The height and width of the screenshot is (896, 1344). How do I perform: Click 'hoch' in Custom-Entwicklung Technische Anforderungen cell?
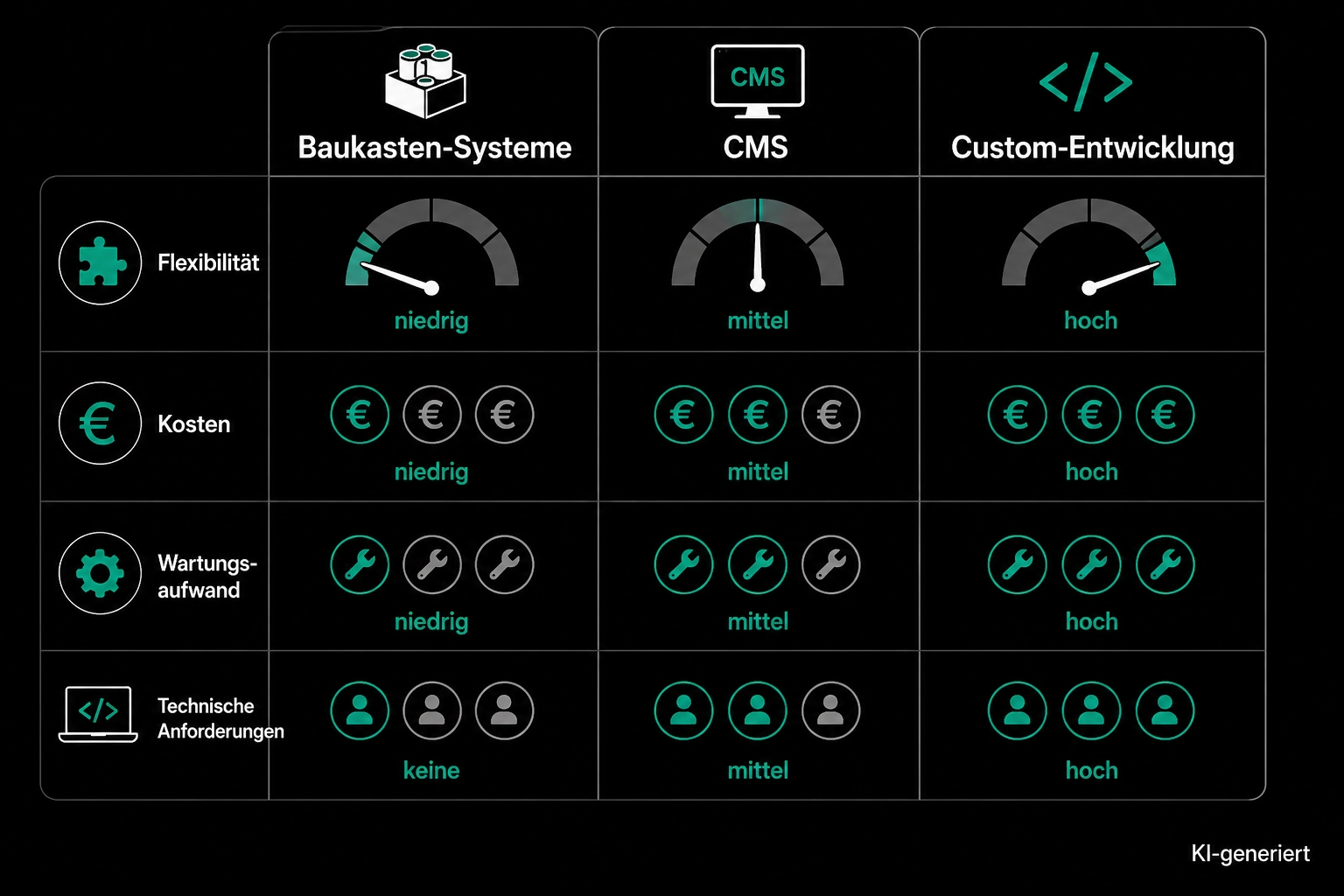[1092, 770]
